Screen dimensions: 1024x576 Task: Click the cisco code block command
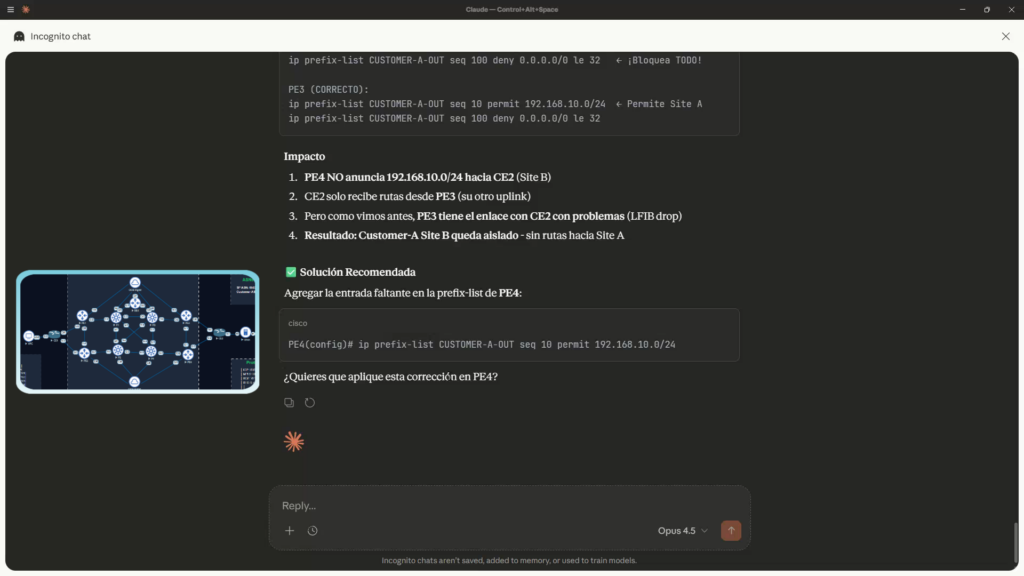[481, 344]
